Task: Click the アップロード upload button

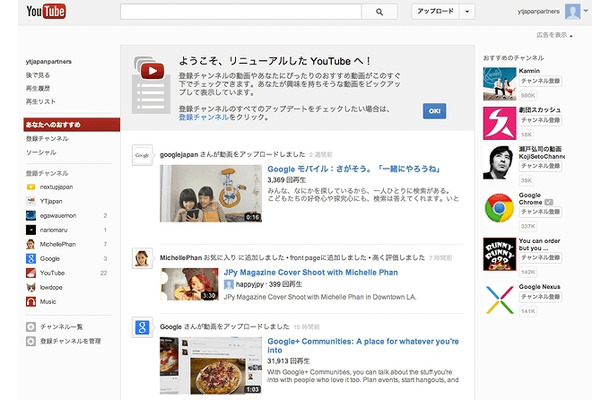Action: [435, 12]
